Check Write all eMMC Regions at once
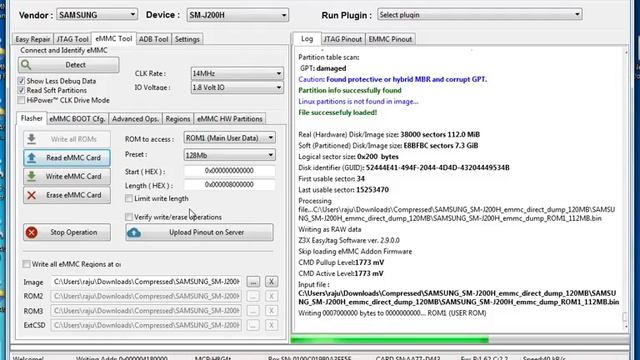This screenshot has height=360, width=640. point(27,264)
